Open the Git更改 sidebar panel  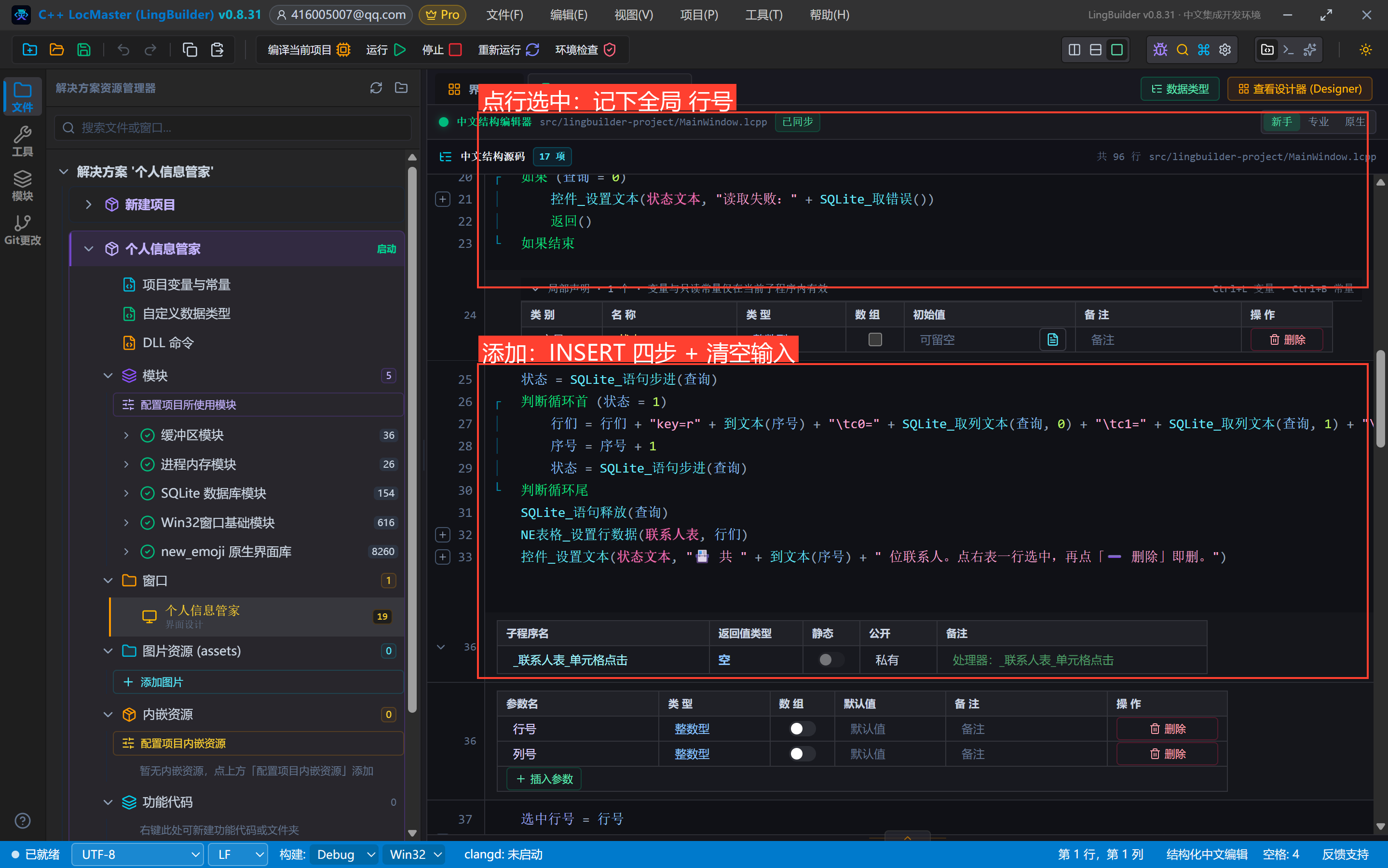[x=22, y=230]
